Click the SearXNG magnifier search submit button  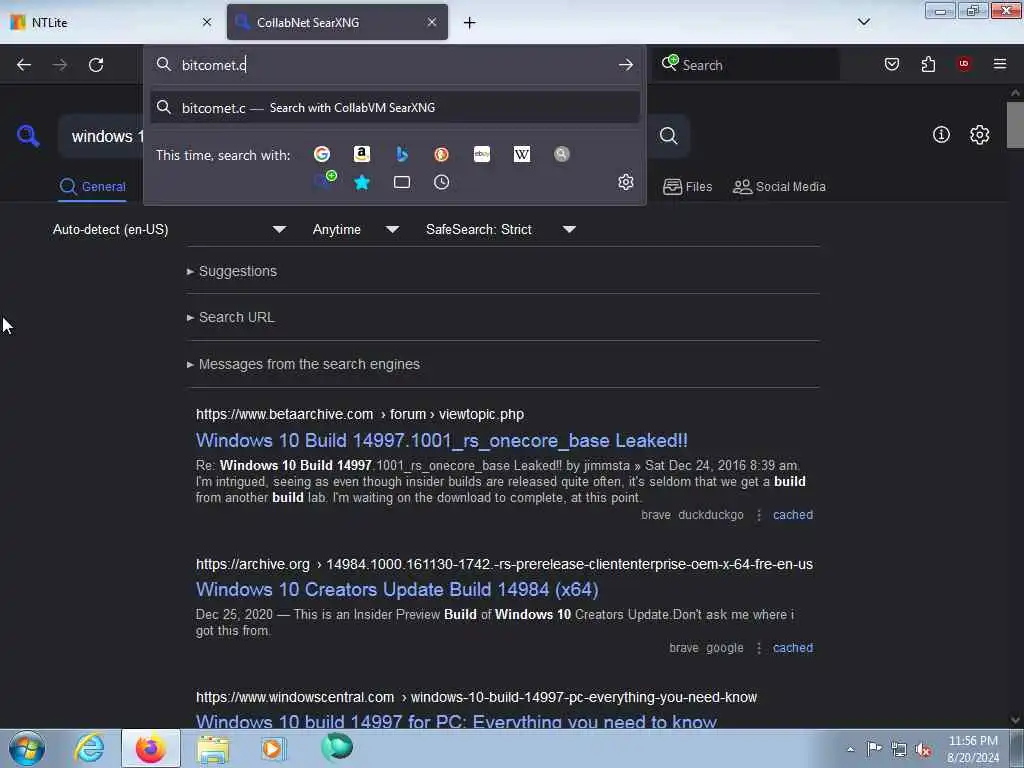pyautogui.click(x=668, y=136)
